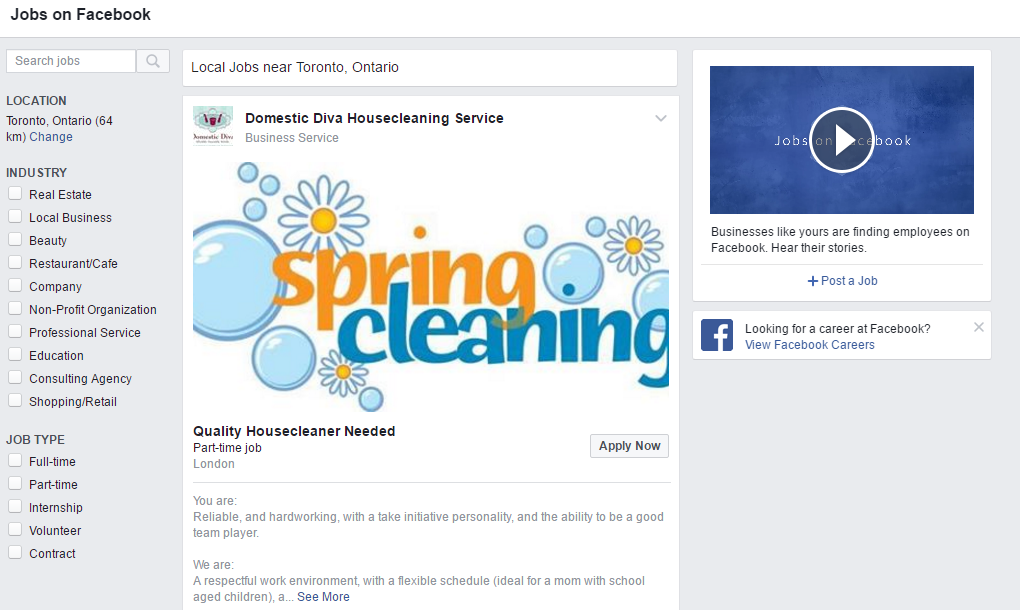Image resolution: width=1020 pixels, height=610 pixels.
Task: Click the 'Part-time job' label in posting
Action: [227, 448]
